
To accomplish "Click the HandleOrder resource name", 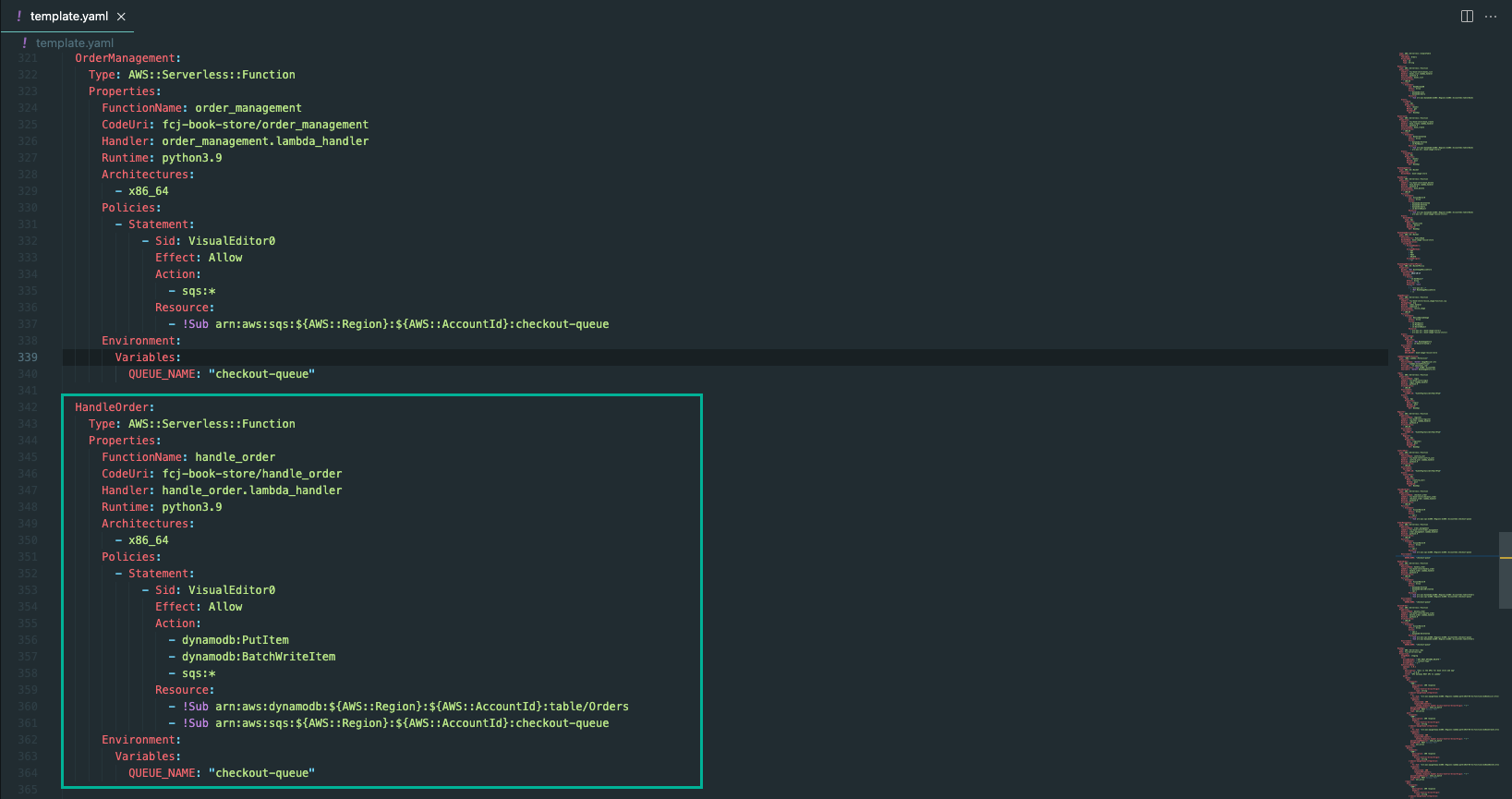I will point(115,407).
